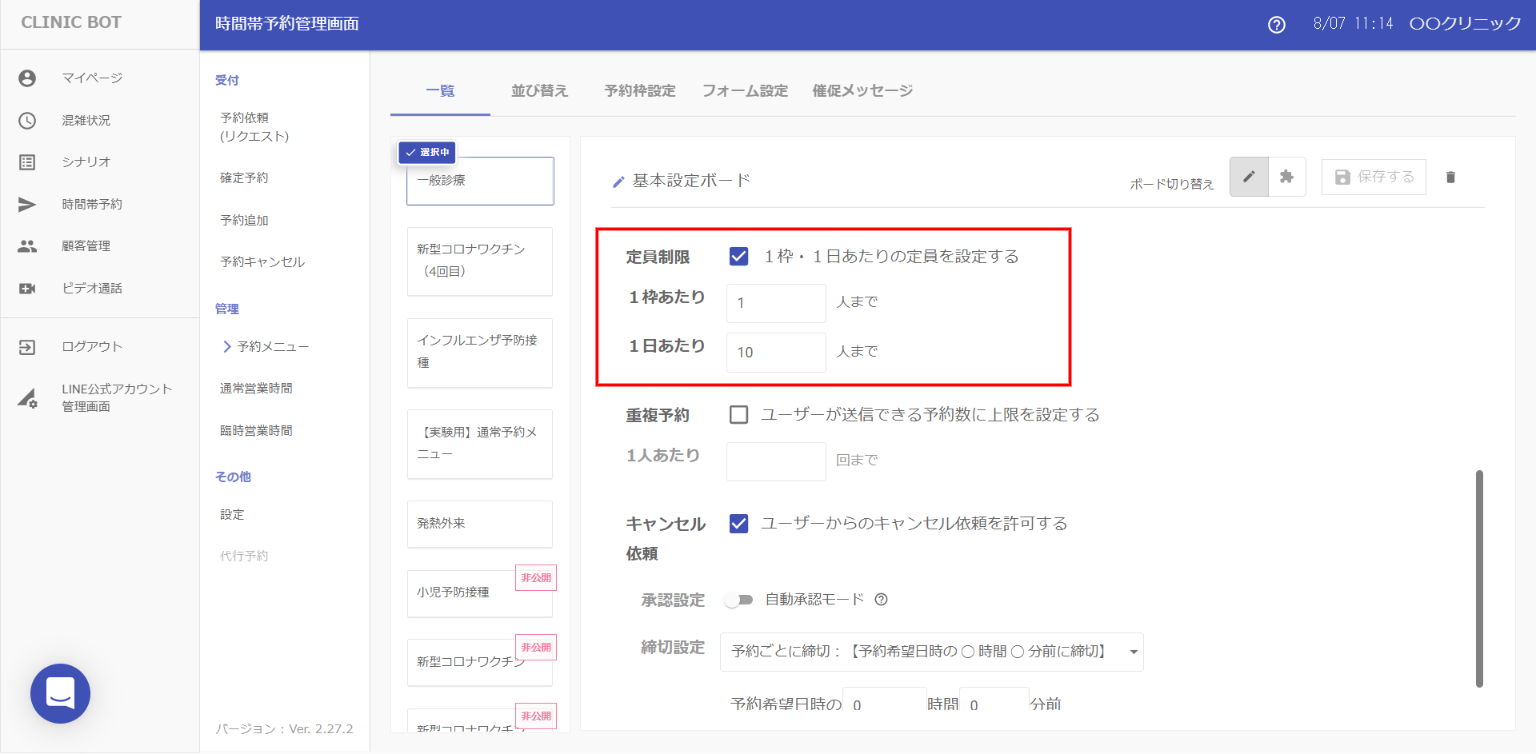
Task: Click the ビデオ通話 camera icon
Action: [x=27, y=288]
